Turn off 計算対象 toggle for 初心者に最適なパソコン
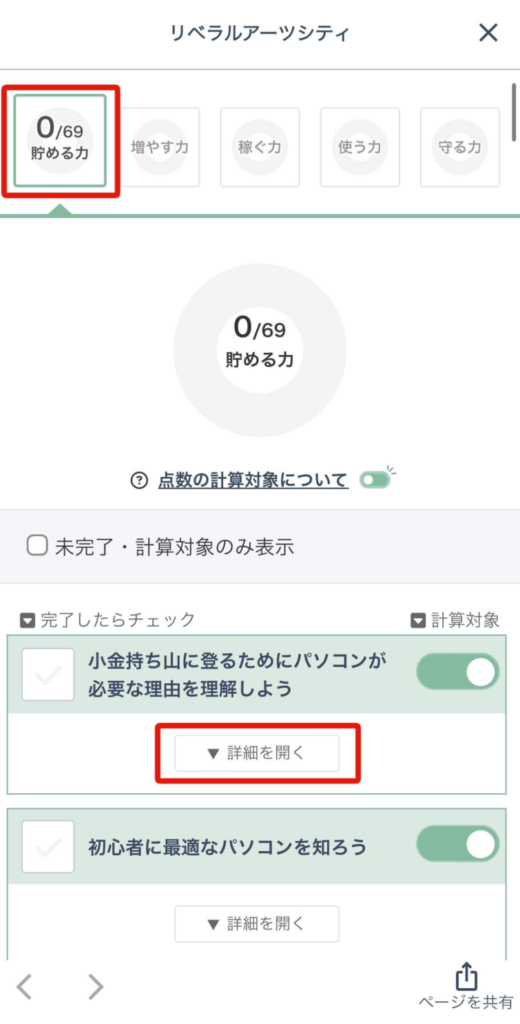The height and width of the screenshot is (1024, 520). (x=458, y=846)
